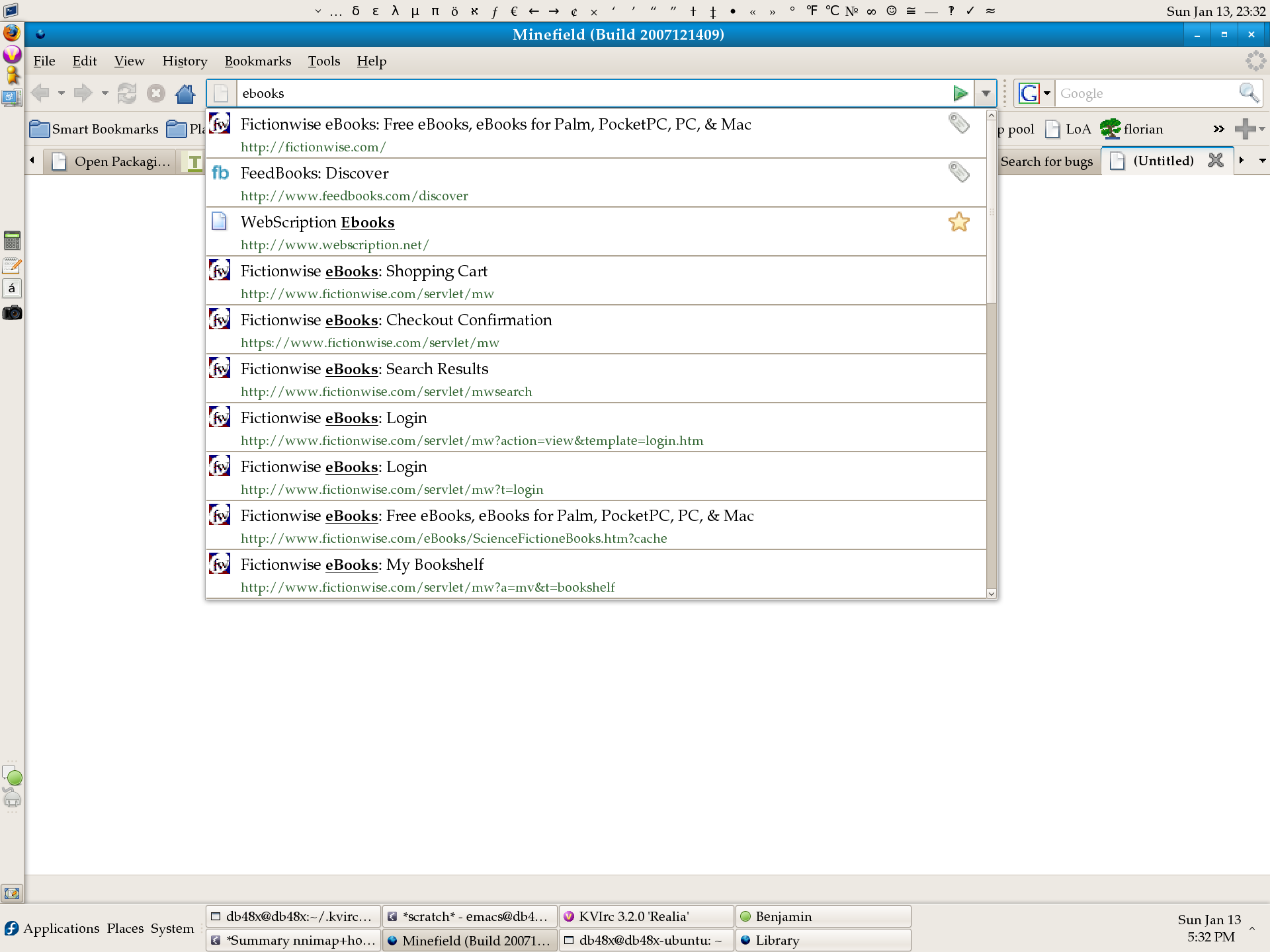Open the File menu
This screenshot has width=1270, height=952.
click(x=44, y=61)
